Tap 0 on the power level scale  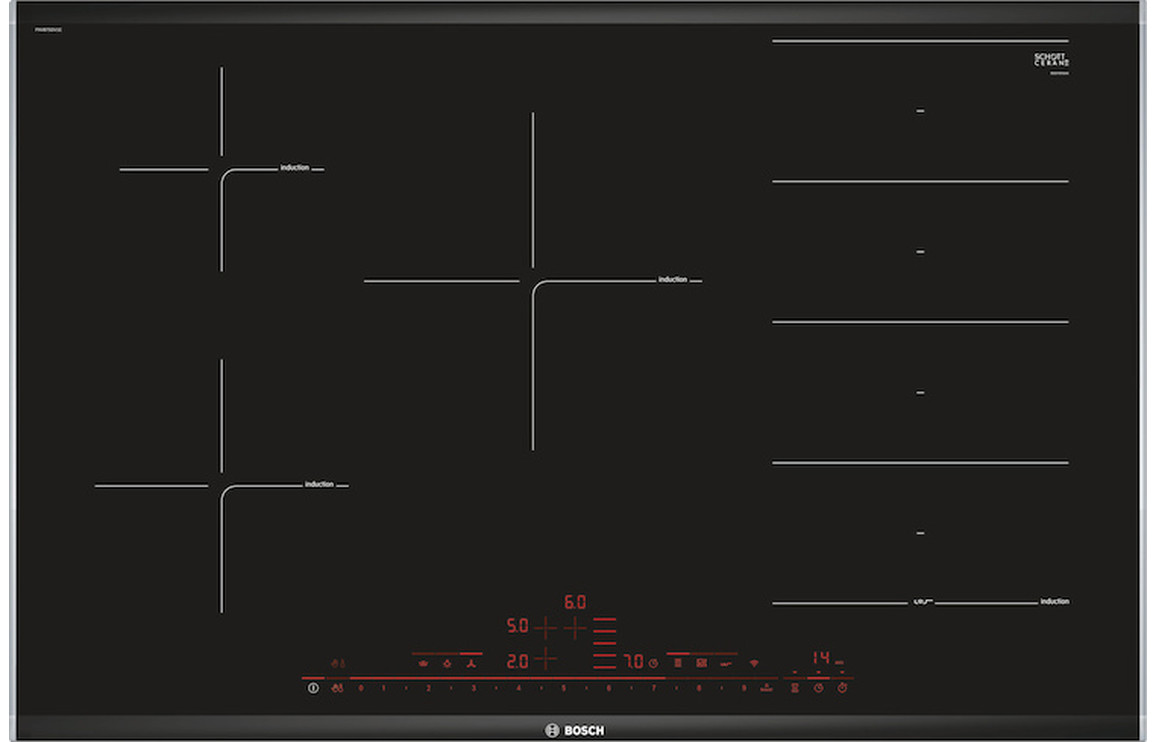[360, 689]
